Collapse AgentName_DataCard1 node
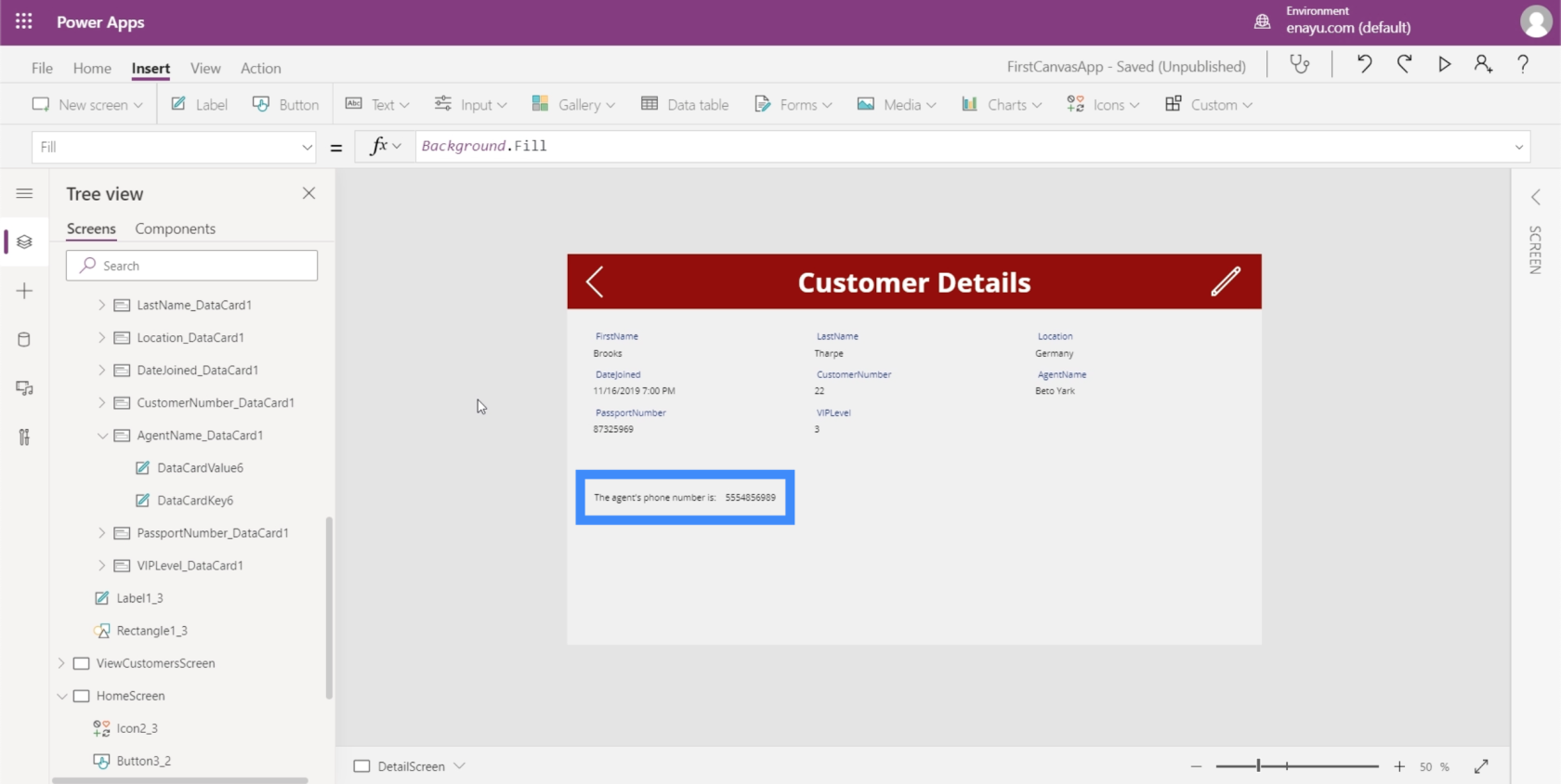 tap(101, 435)
